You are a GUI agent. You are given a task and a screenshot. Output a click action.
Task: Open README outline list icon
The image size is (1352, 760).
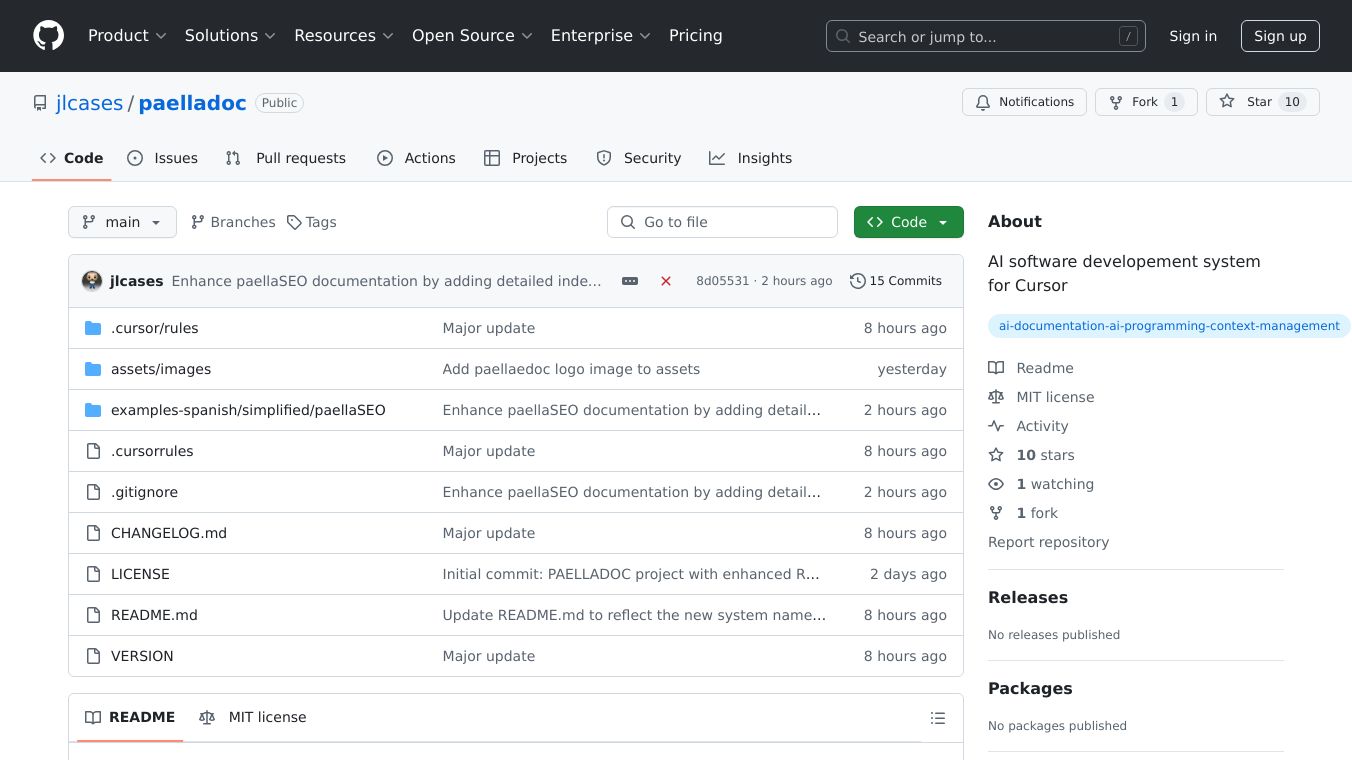click(x=937, y=718)
